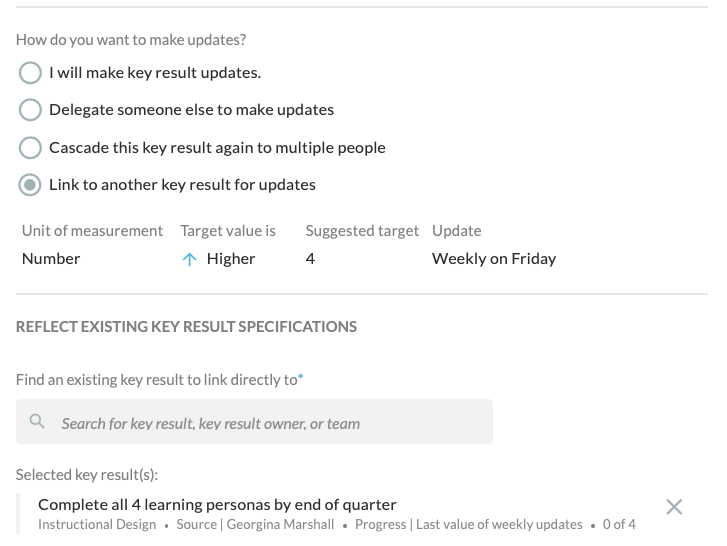Select "I will make key result updates" option

[x=30, y=73]
